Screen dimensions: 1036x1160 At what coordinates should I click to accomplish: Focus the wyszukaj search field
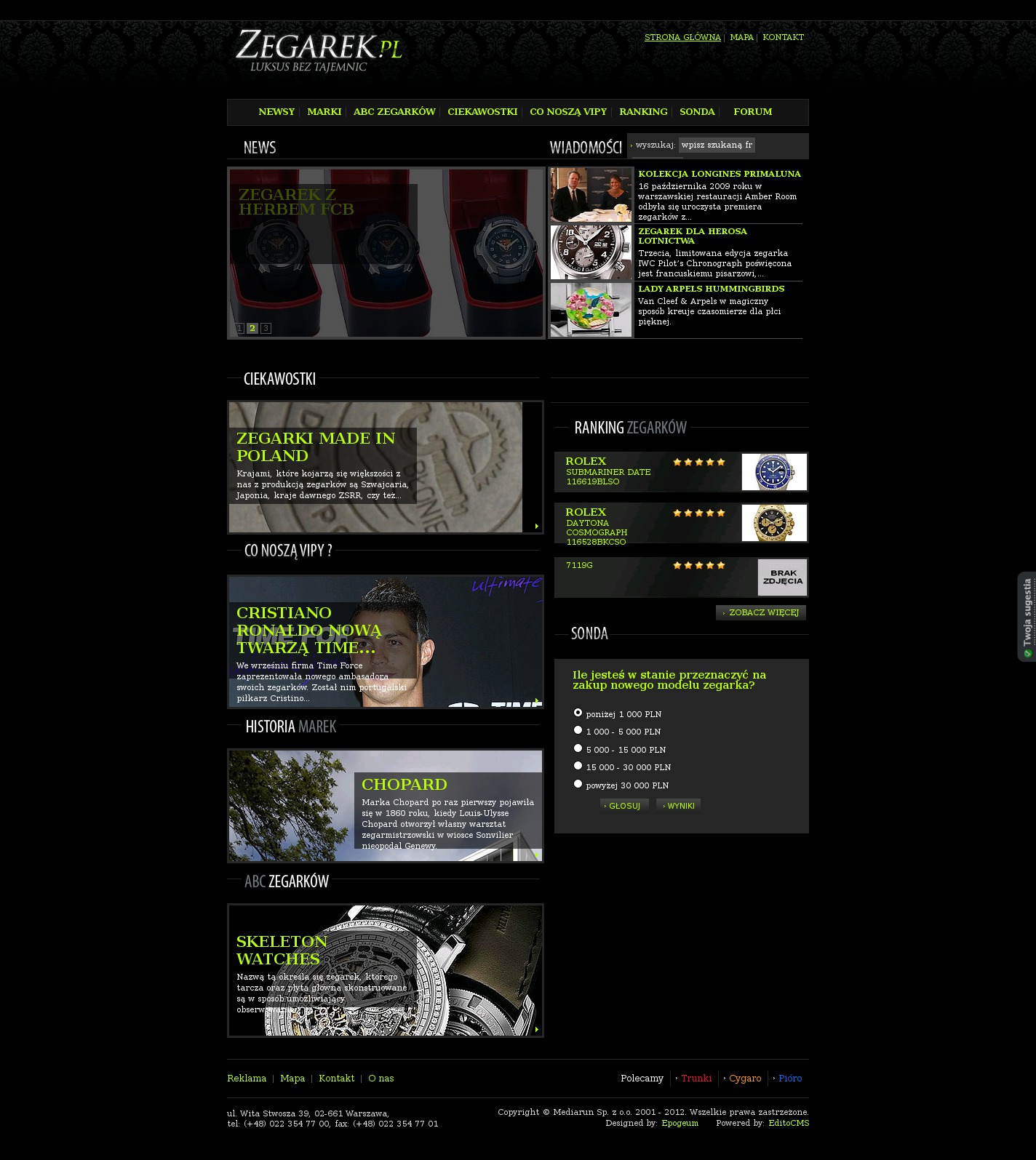click(717, 145)
